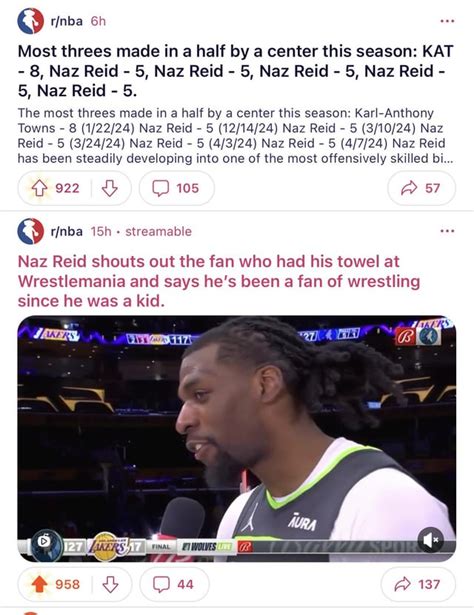Play the Naz Reid interview video thumbnail
The height and width of the screenshot is (615, 474).
coord(236,439)
